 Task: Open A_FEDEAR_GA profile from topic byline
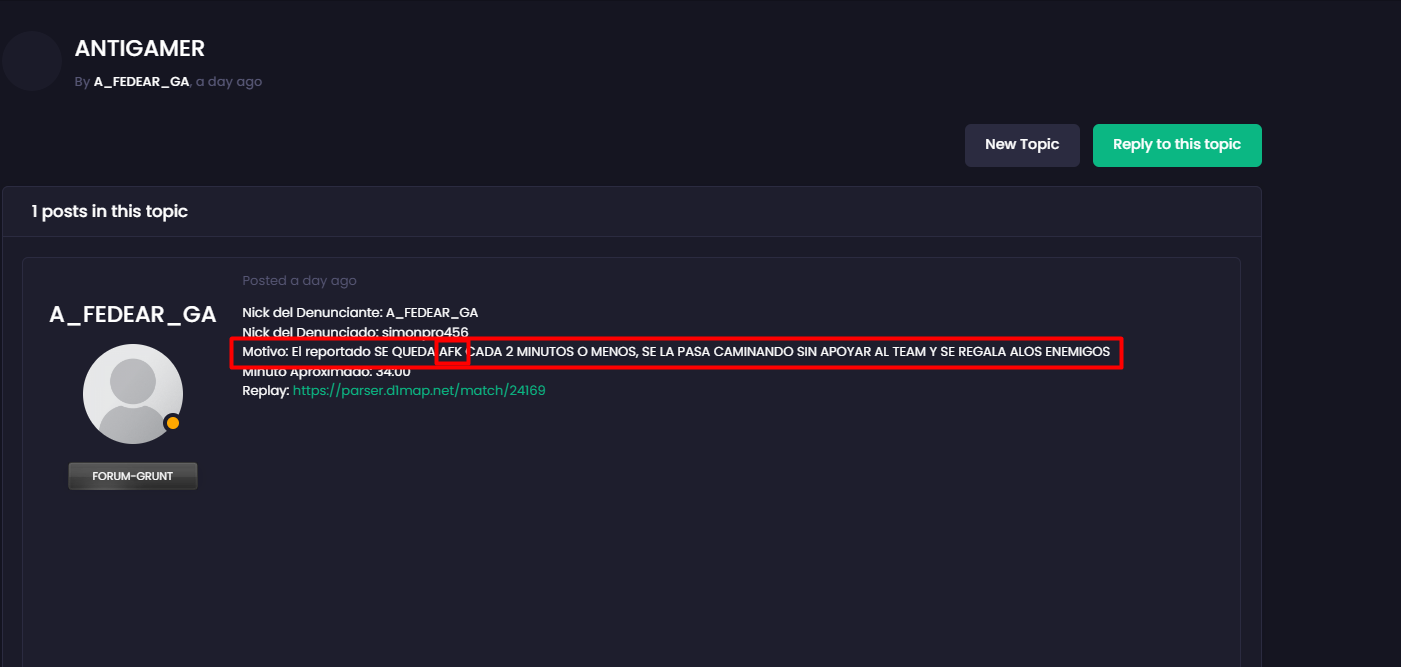(x=142, y=82)
